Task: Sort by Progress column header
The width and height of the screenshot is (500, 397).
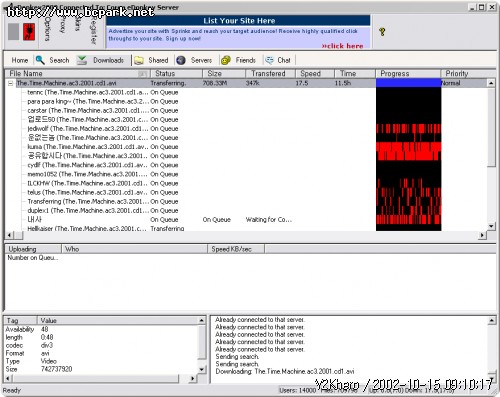Action: point(408,73)
